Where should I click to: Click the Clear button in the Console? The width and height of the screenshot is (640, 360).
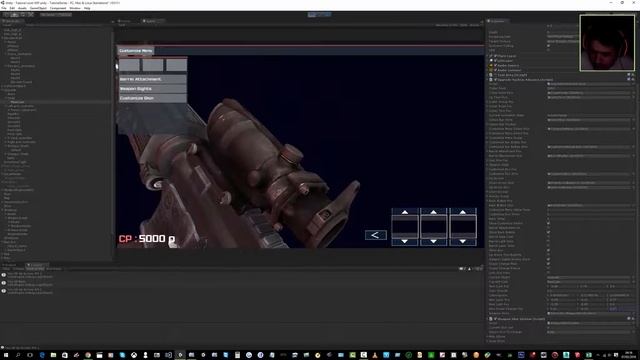[x=6, y=269]
